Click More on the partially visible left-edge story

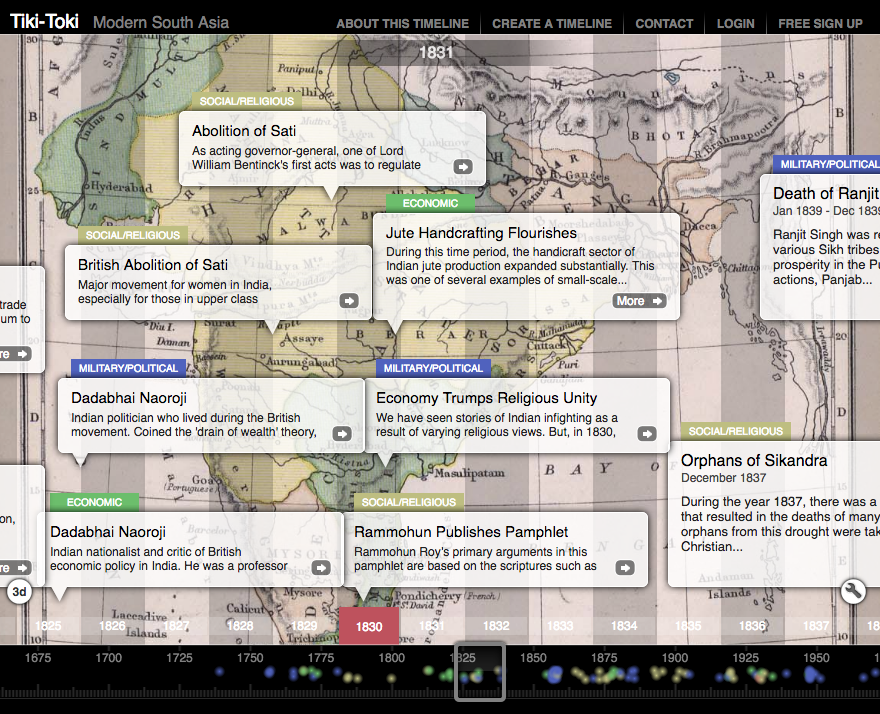[x=13, y=354]
